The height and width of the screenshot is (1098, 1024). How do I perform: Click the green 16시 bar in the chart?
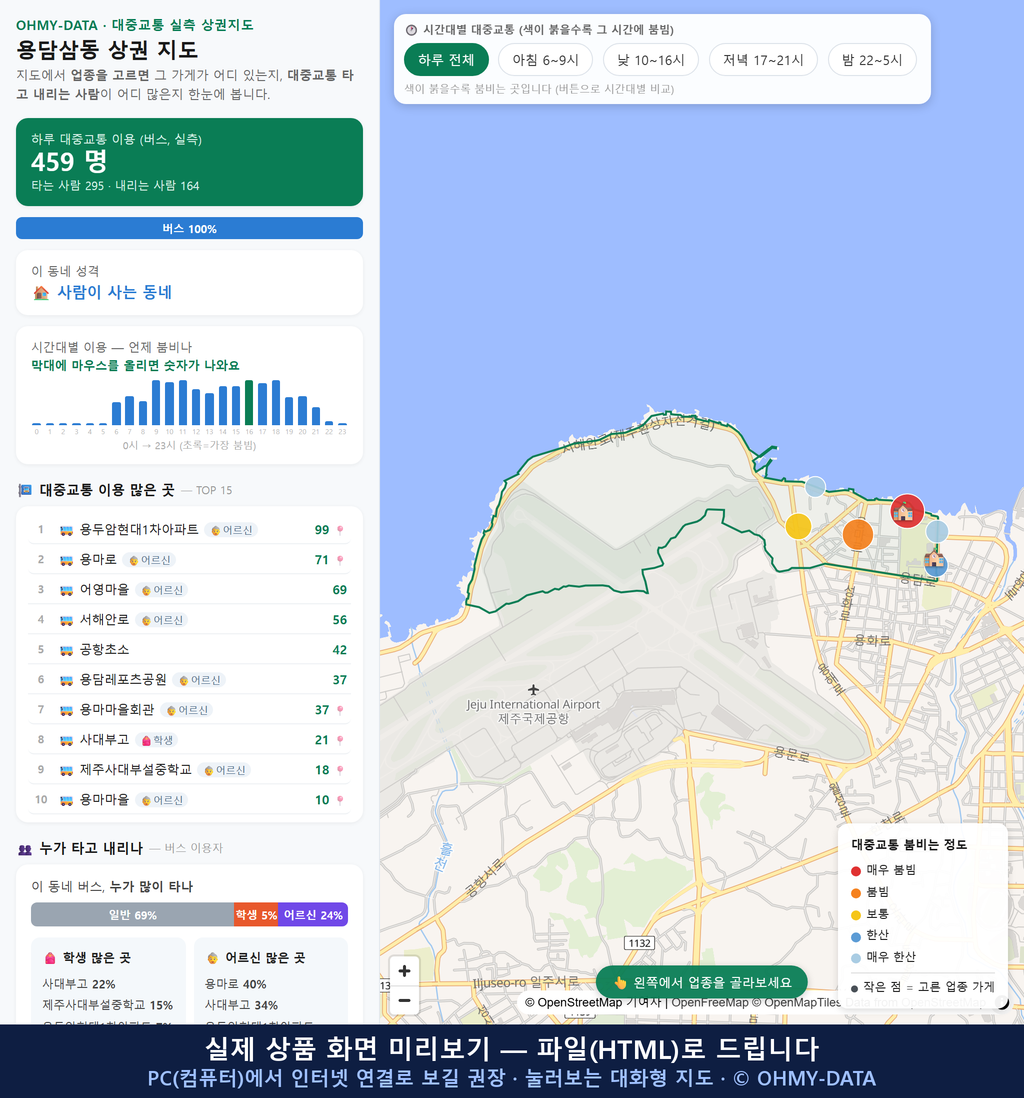(x=249, y=403)
